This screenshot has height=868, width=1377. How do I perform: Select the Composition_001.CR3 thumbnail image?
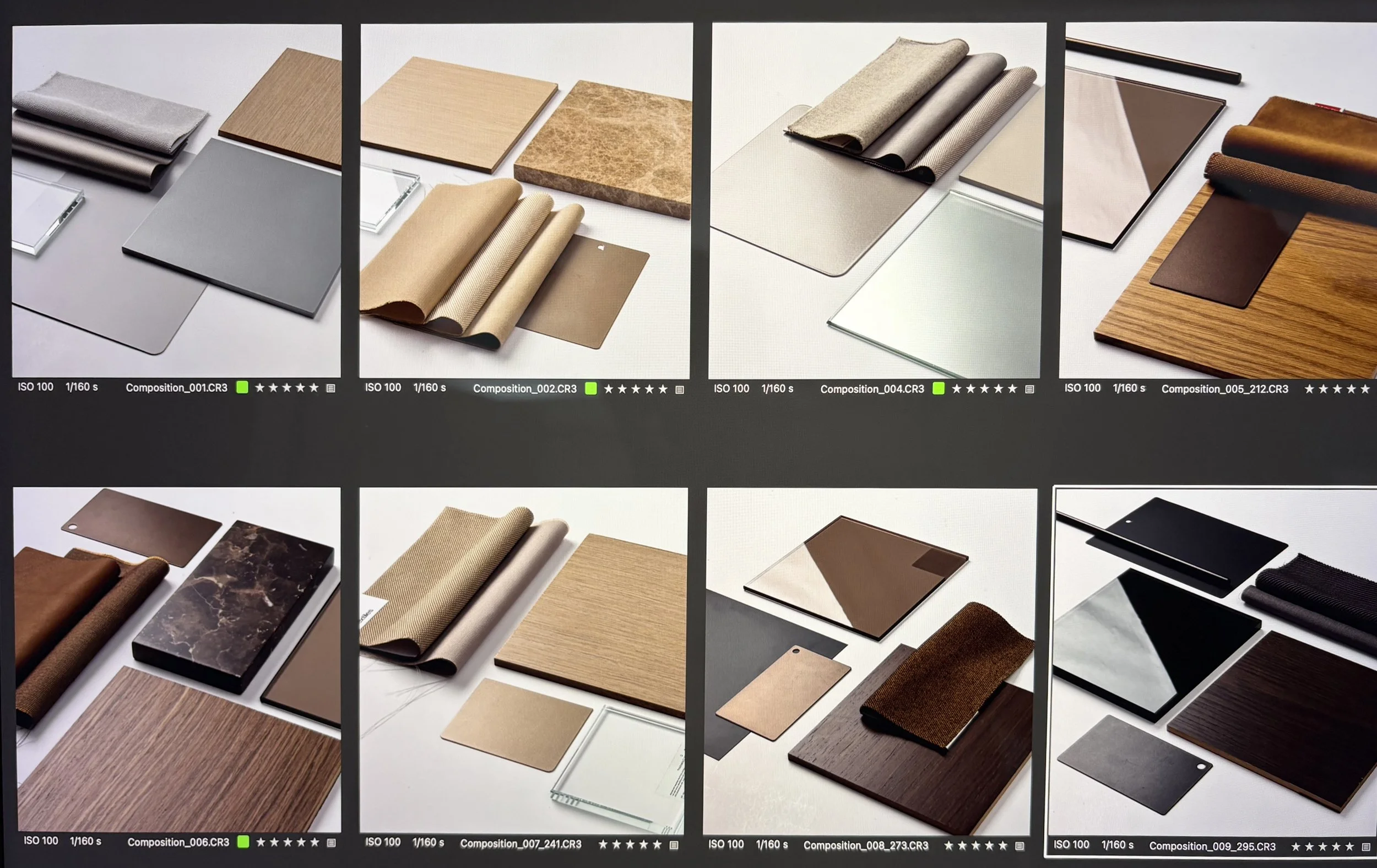(177, 200)
